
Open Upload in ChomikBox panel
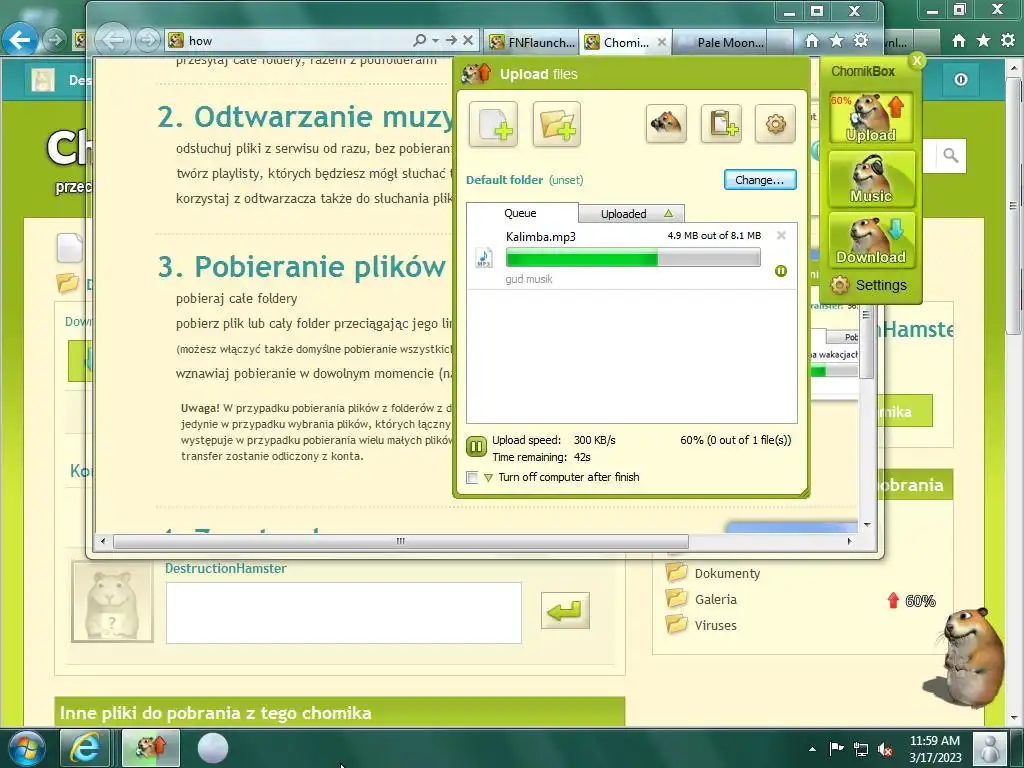point(871,118)
